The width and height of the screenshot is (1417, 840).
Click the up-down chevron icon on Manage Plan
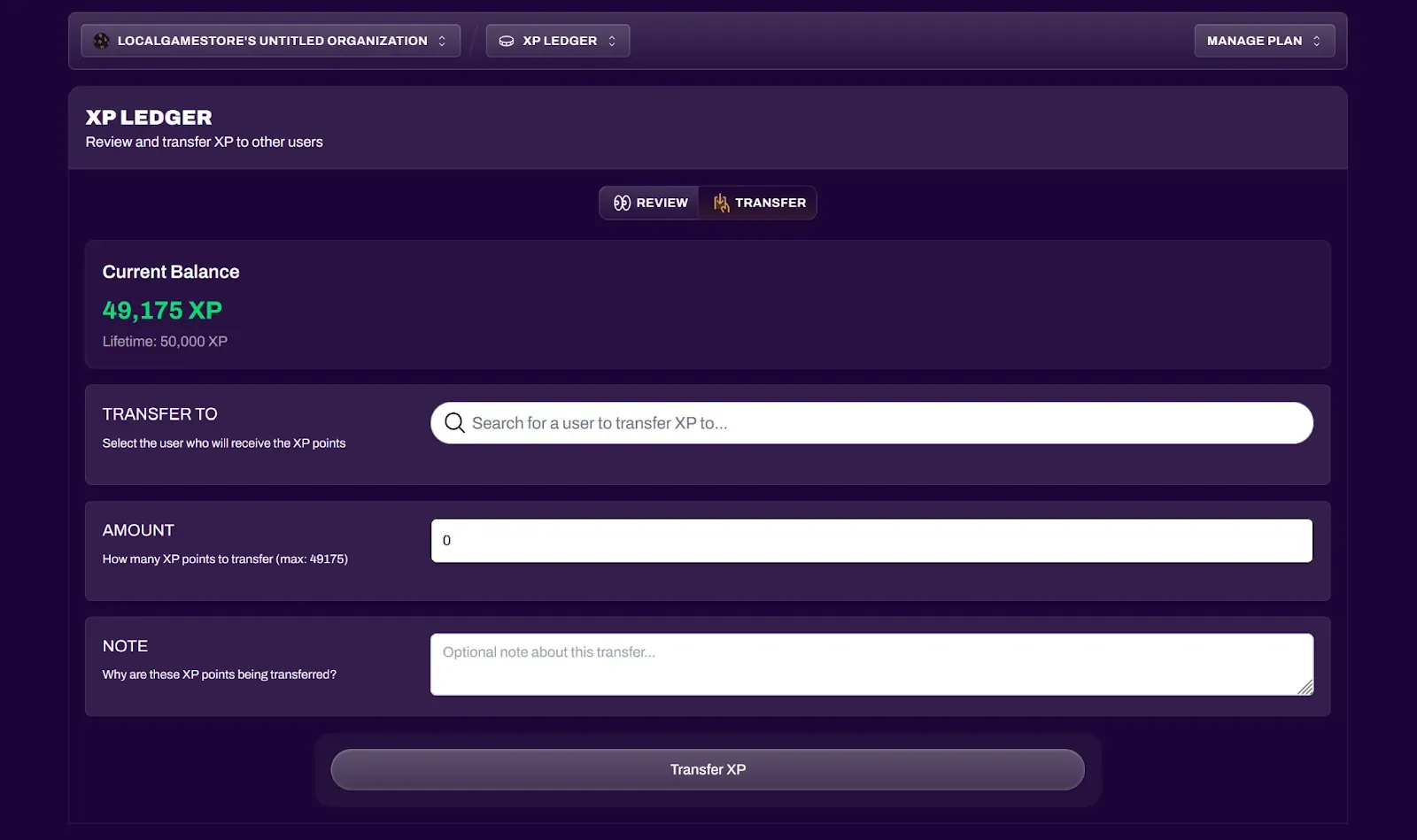point(1317,40)
